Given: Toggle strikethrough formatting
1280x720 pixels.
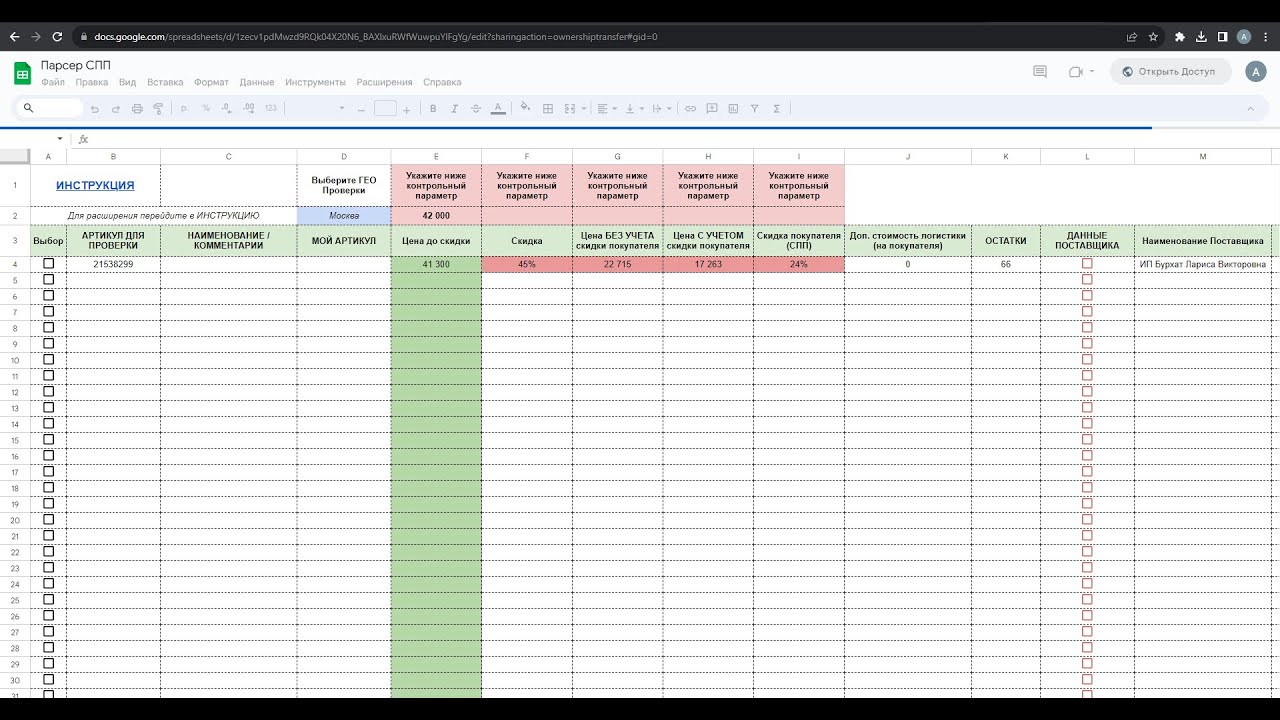Looking at the screenshot, I should click(x=475, y=108).
